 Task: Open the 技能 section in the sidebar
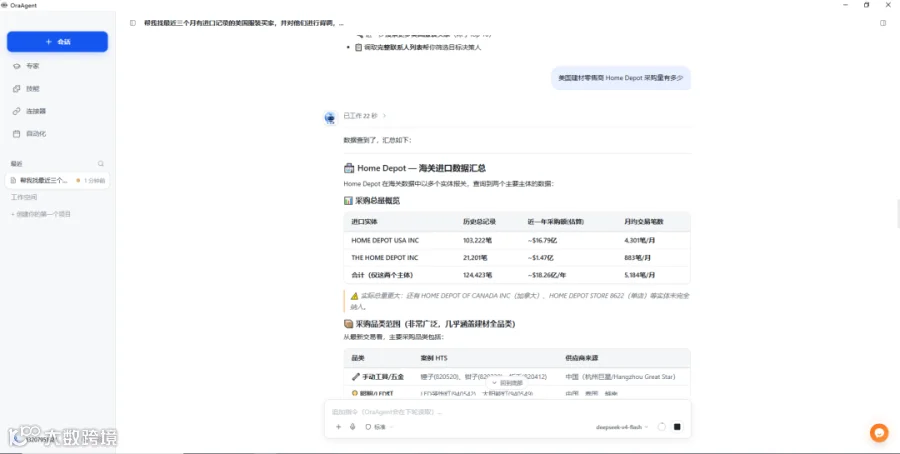point(33,89)
